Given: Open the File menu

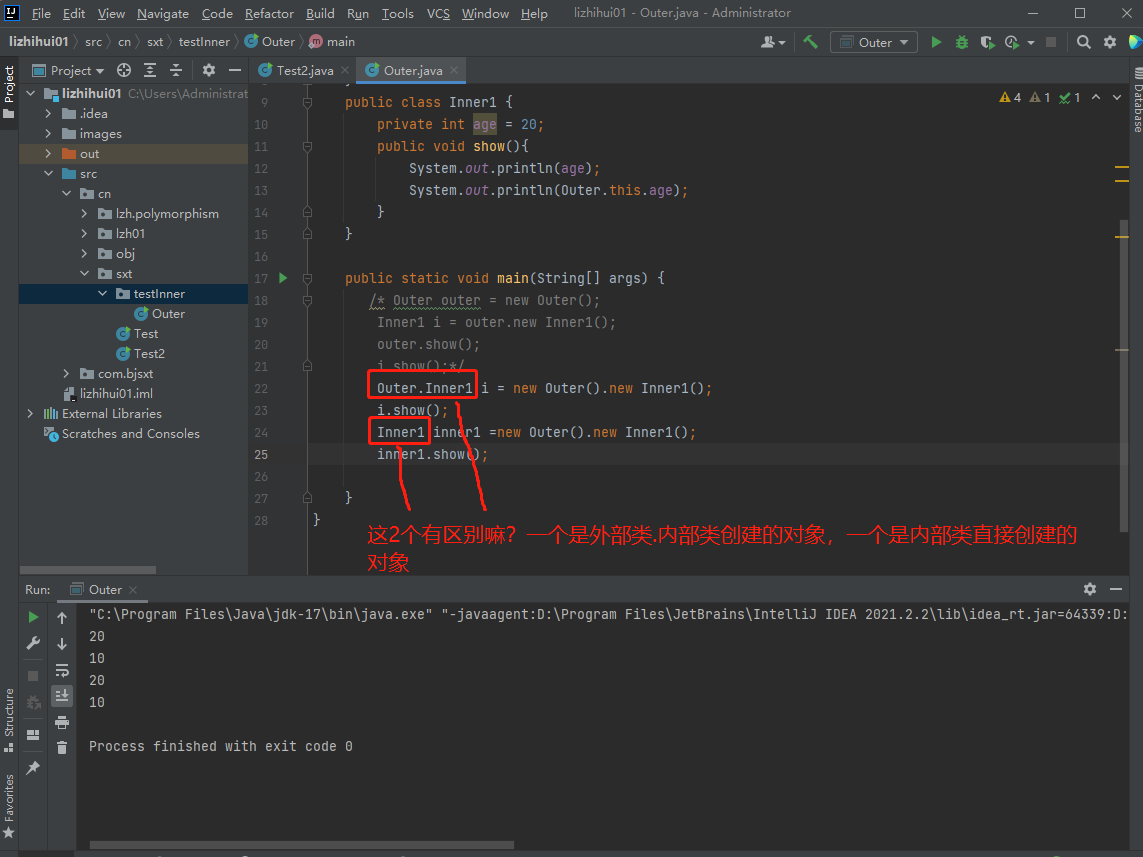Looking at the screenshot, I should click(x=41, y=13).
